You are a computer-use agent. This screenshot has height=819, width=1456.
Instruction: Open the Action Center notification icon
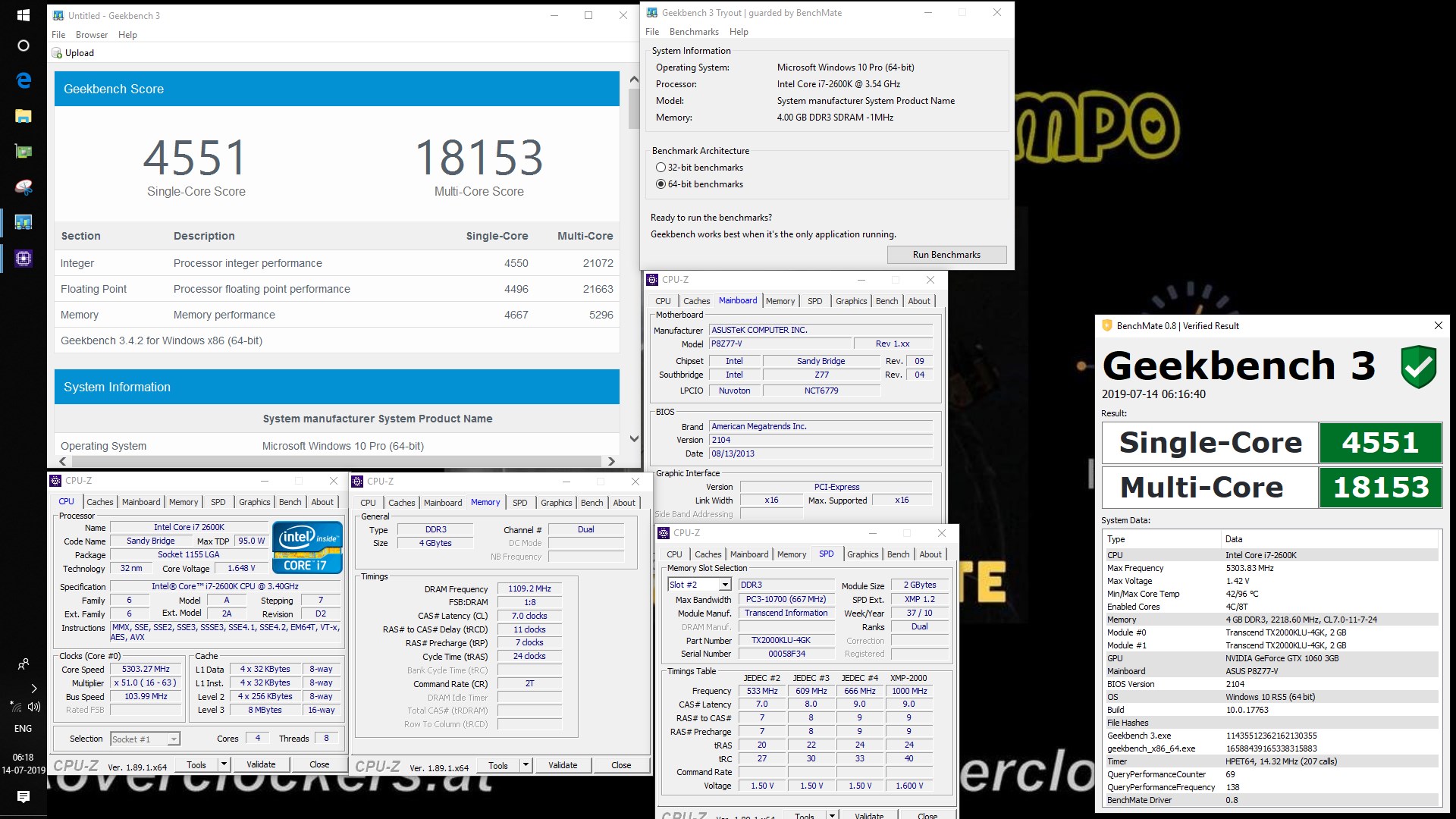tap(23, 796)
